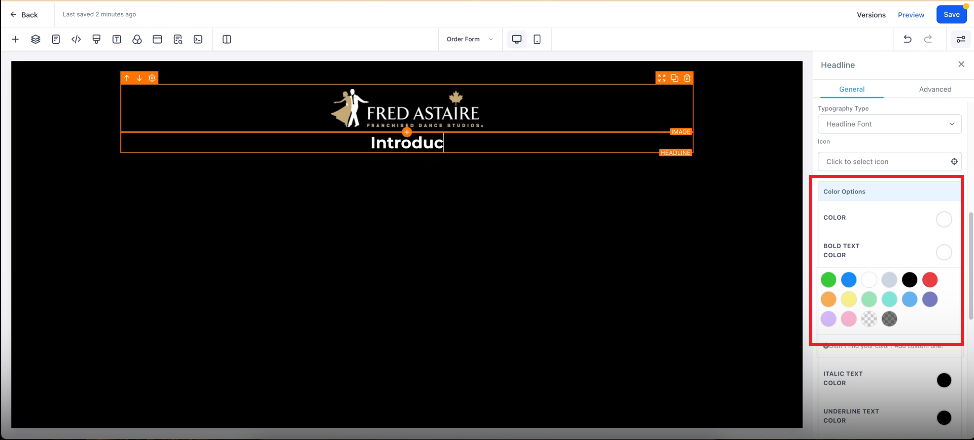Close the Headline panel with X
The height and width of the screenshot is (440, 974).
click(961, 64)
